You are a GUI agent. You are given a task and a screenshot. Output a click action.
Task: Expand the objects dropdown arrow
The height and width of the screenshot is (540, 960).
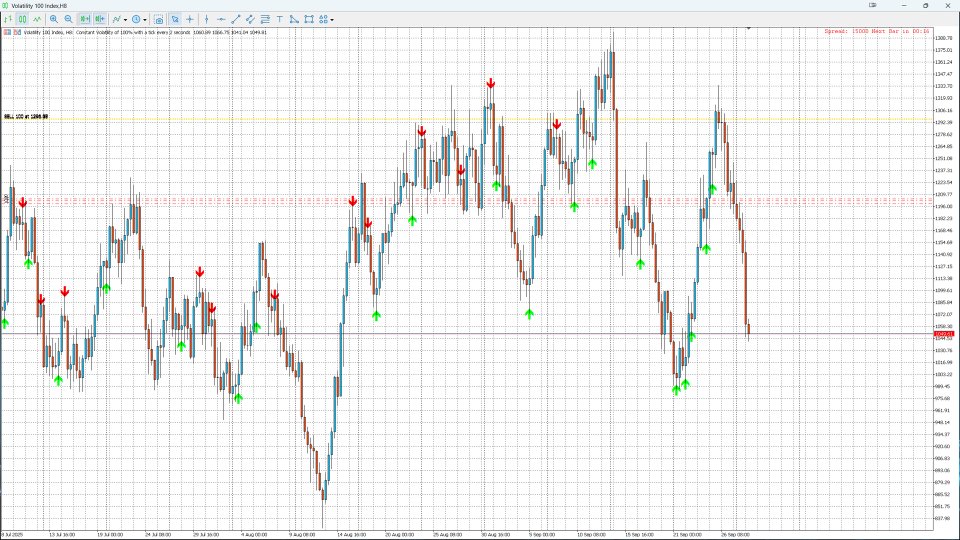332,20
